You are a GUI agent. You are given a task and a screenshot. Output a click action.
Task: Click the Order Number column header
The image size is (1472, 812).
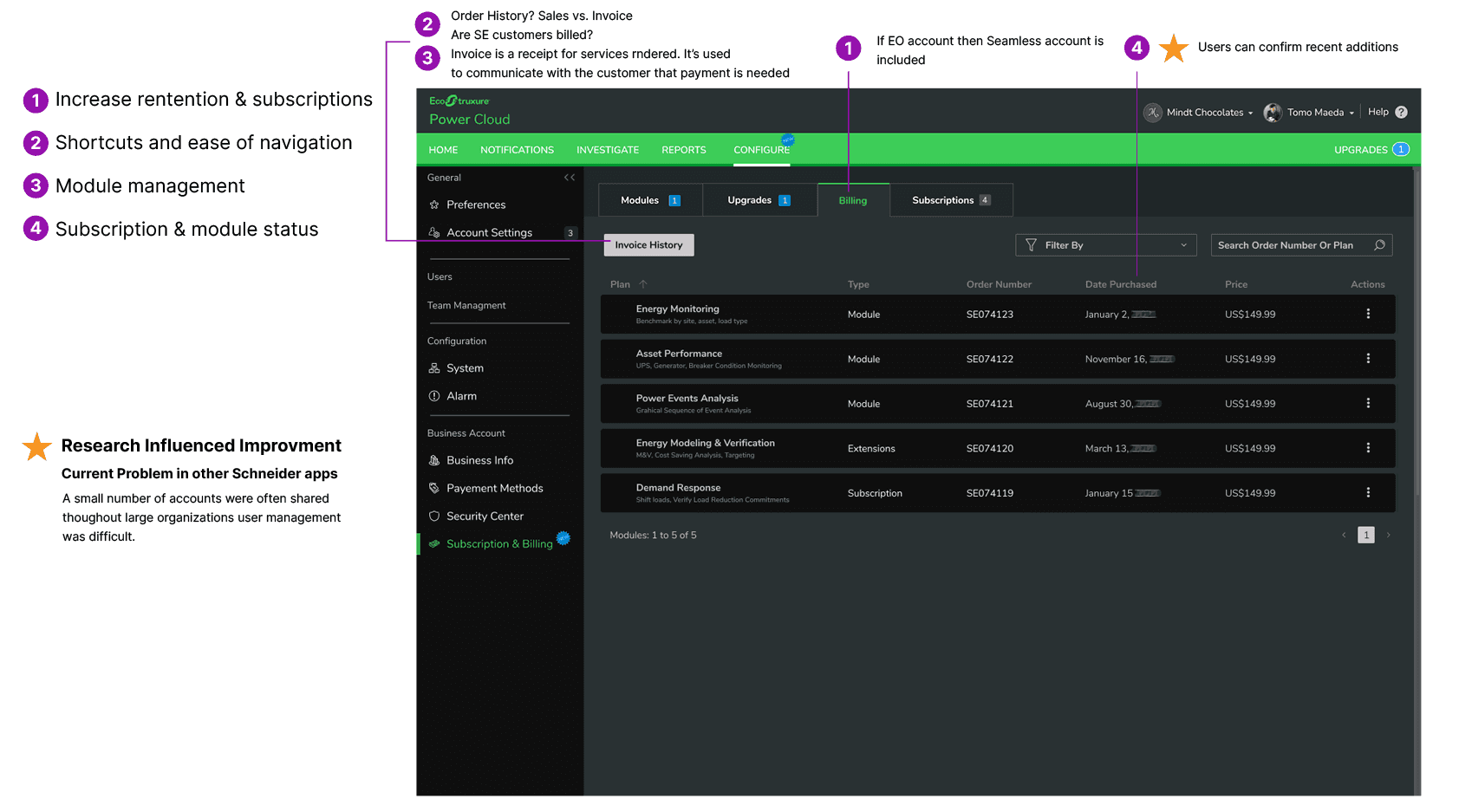tap(999, 284)
